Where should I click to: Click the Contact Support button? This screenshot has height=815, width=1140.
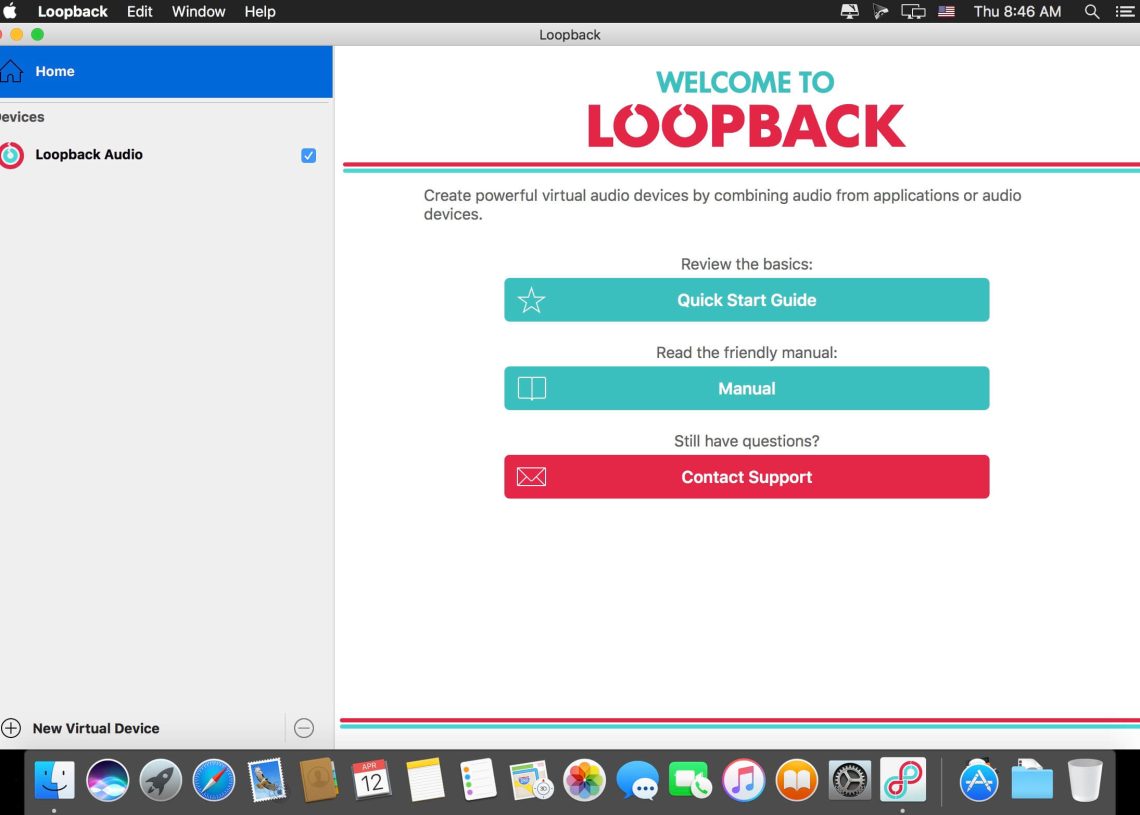(746, 476)
